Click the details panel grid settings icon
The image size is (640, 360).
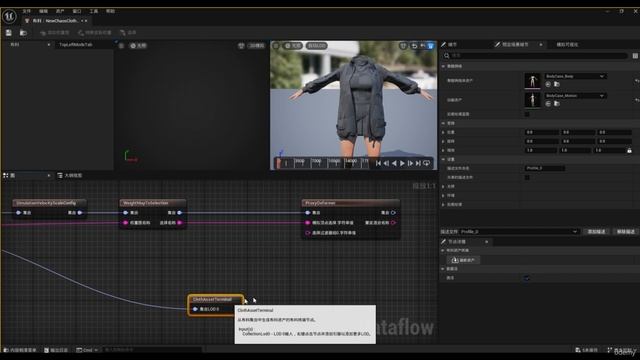click(x=635, y=56)
